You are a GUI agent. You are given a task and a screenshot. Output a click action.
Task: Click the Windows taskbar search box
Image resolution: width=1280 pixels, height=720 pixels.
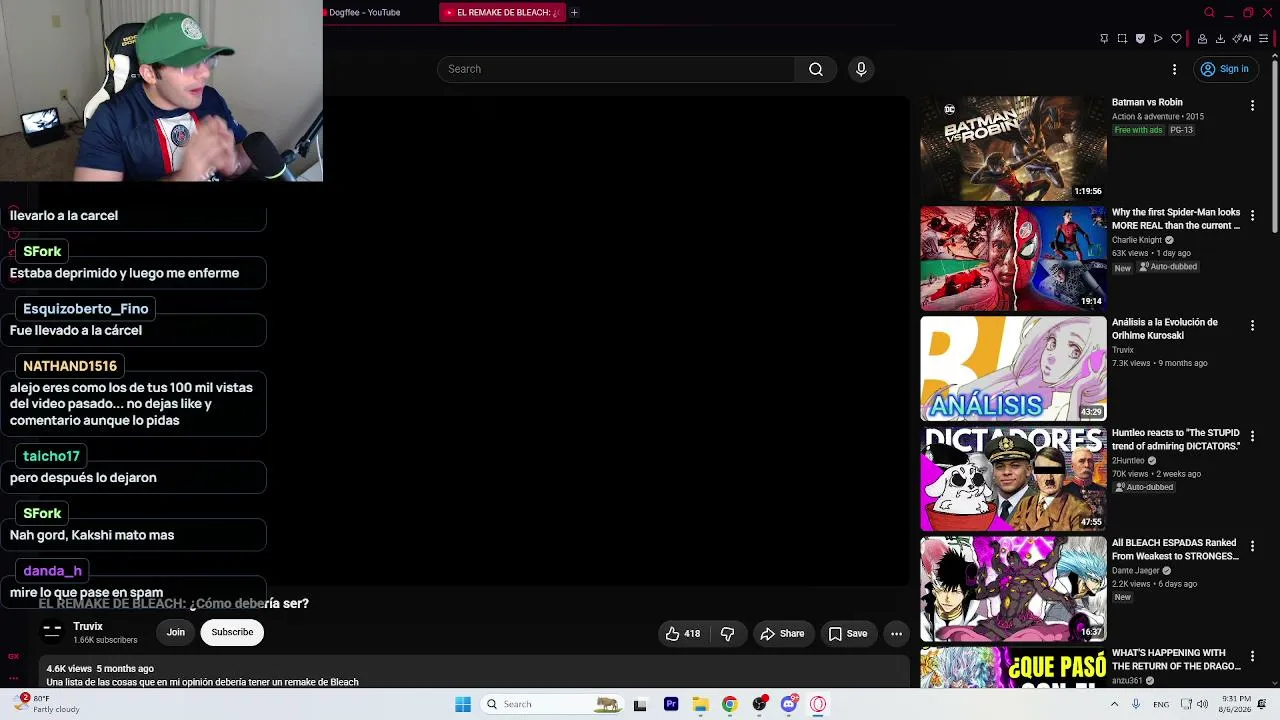pos(552,704)
